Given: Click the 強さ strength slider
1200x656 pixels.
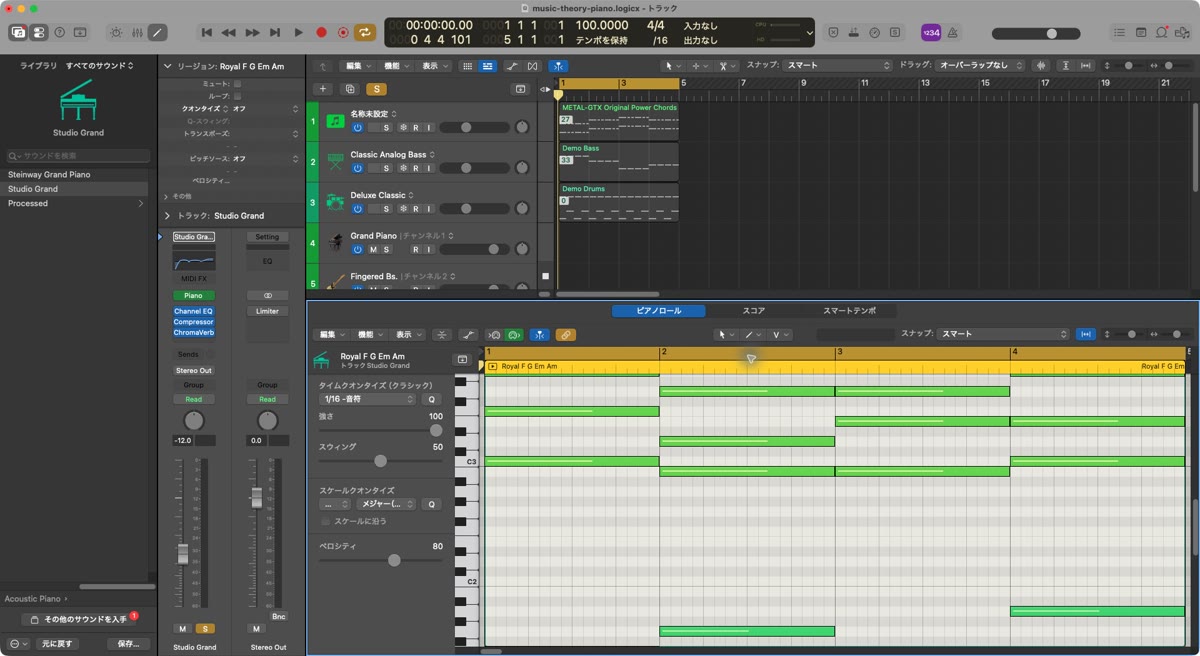Looking at the screenshot, I should (380, 430).
